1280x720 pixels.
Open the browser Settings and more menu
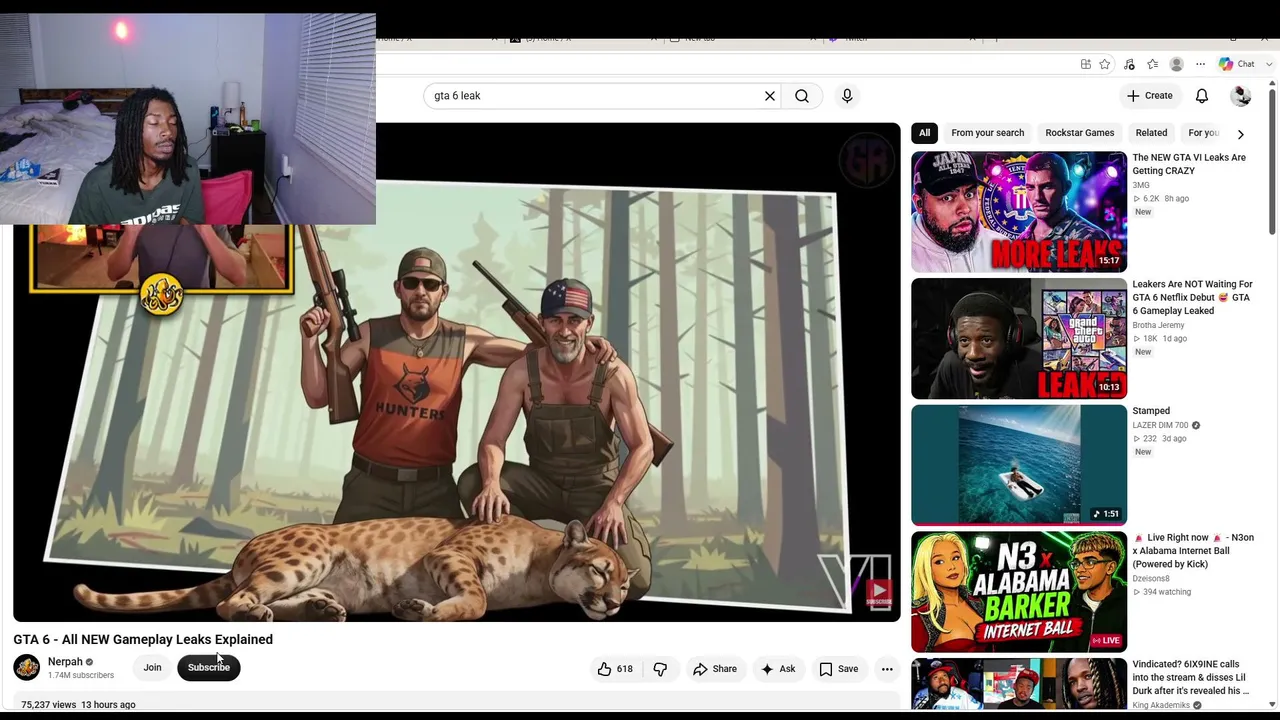tap(1200, 64)
